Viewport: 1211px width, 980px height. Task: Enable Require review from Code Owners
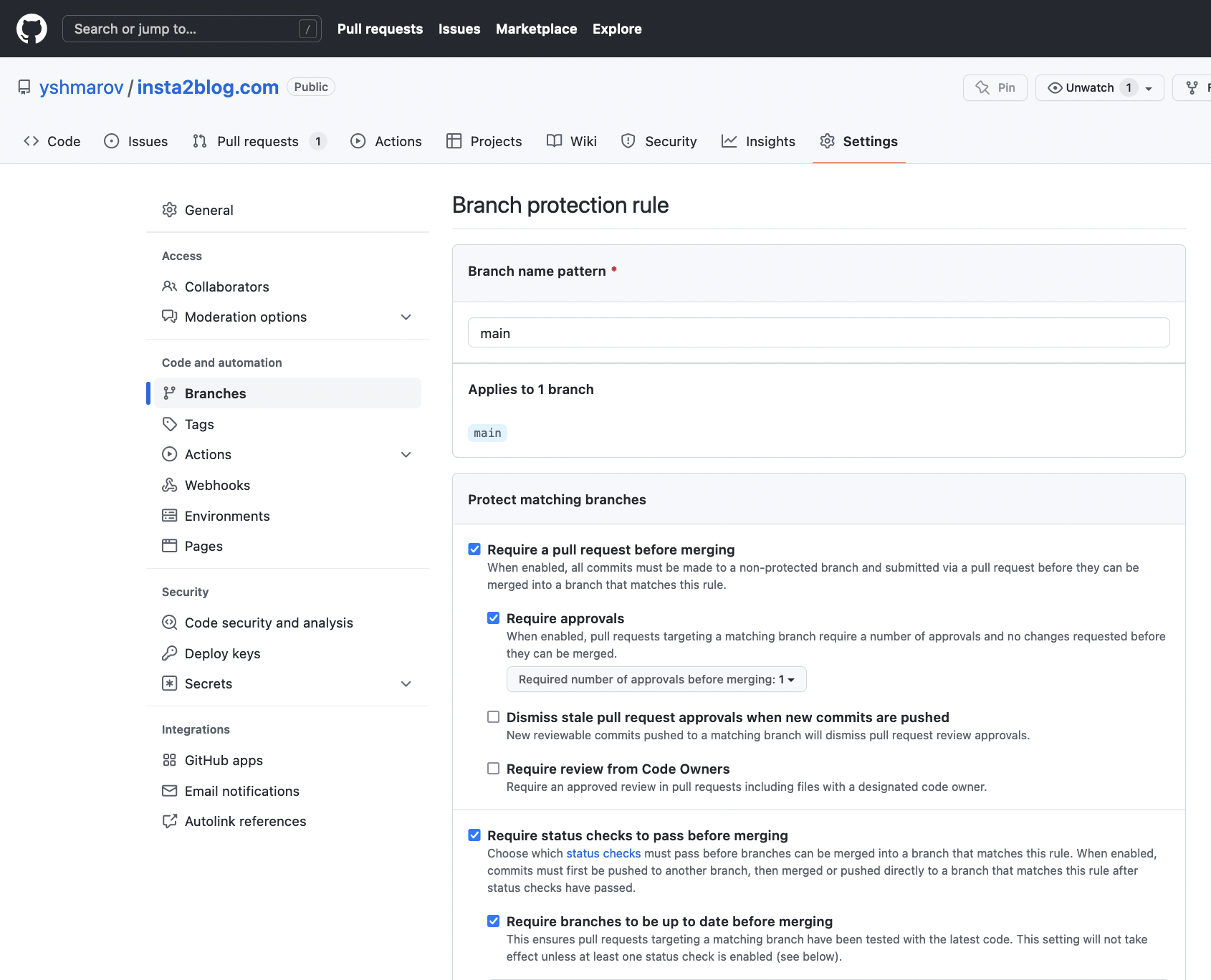point(494,769)
